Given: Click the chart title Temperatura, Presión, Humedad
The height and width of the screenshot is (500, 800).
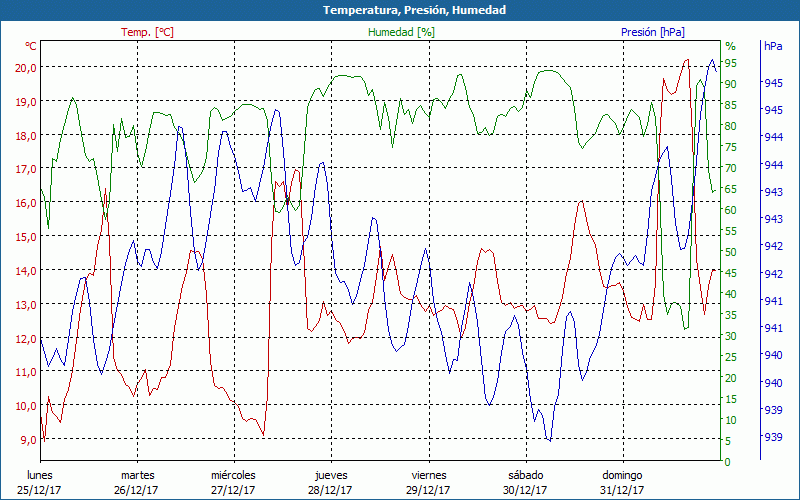Looking at the screenshot, I should click(x=400, y=10).
